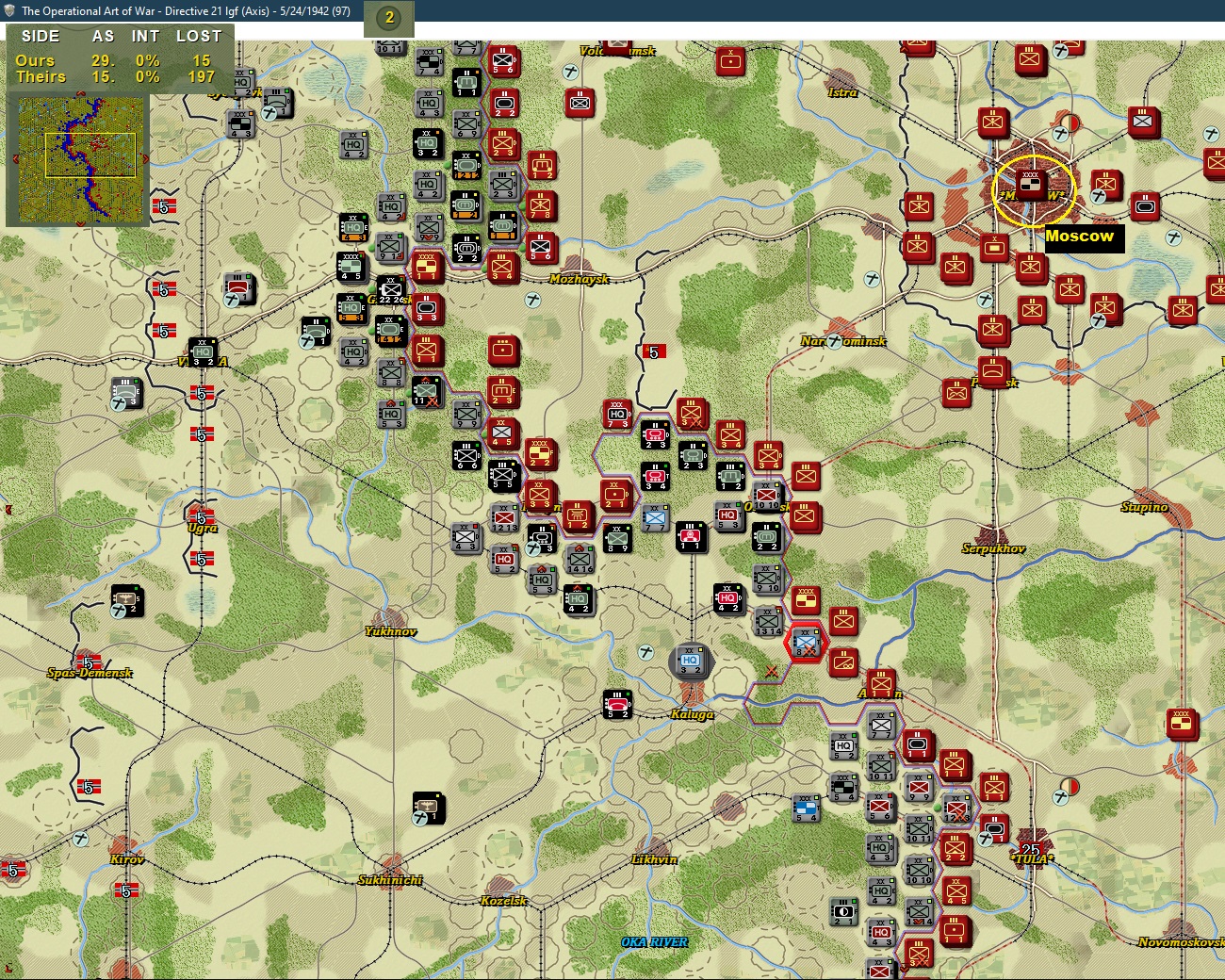Select the black pink HQ 4-2 unit

tap(727, 597)
